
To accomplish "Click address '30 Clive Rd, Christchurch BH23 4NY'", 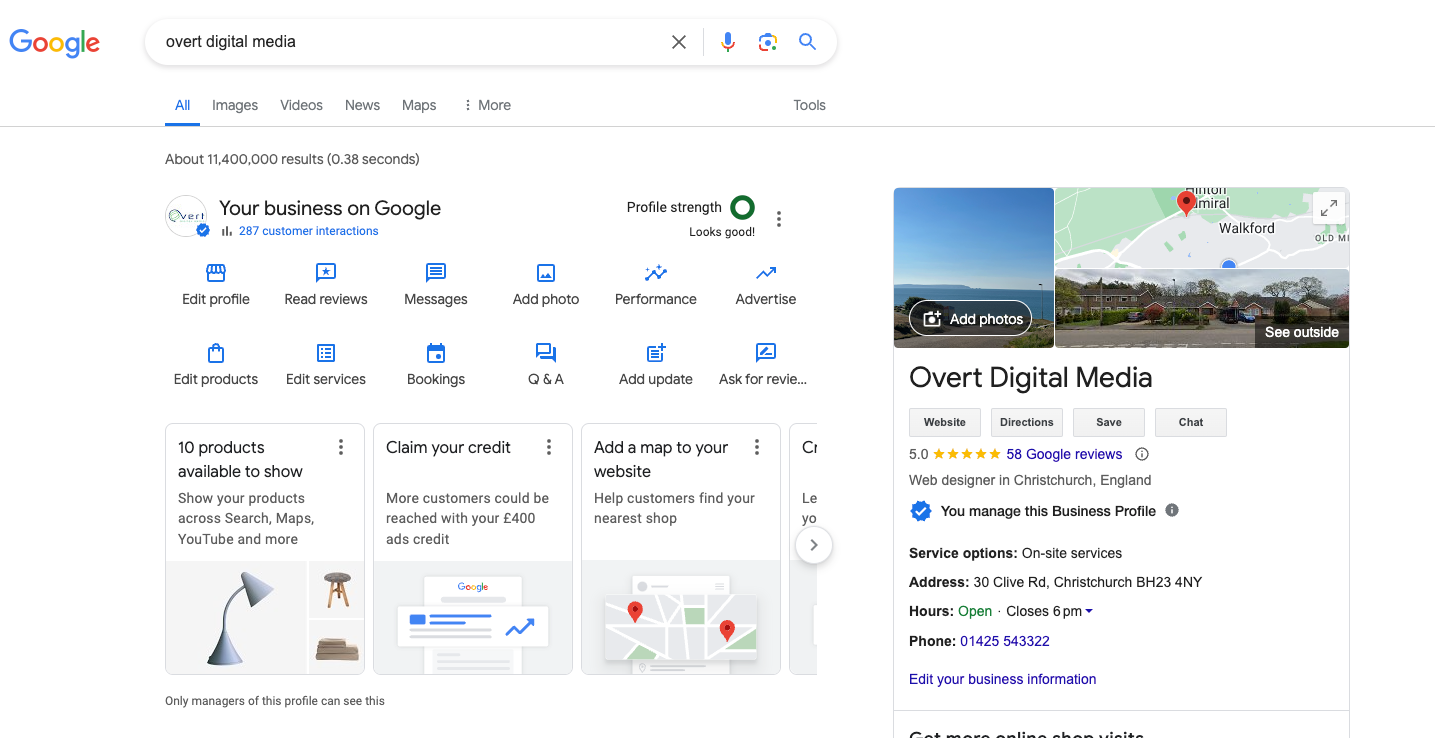I will [1088, 582].
